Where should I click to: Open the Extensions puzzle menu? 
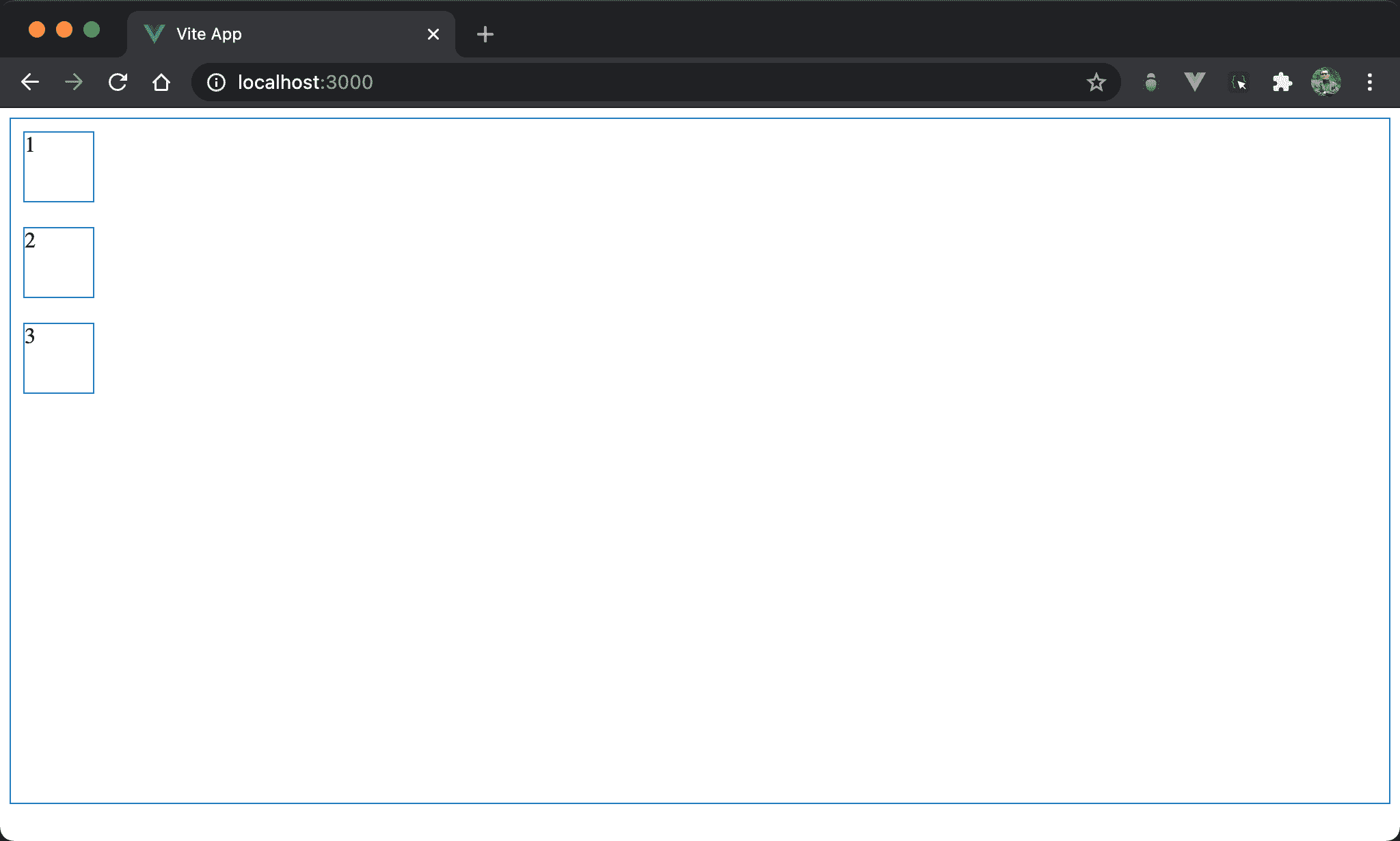point(1282,83)
